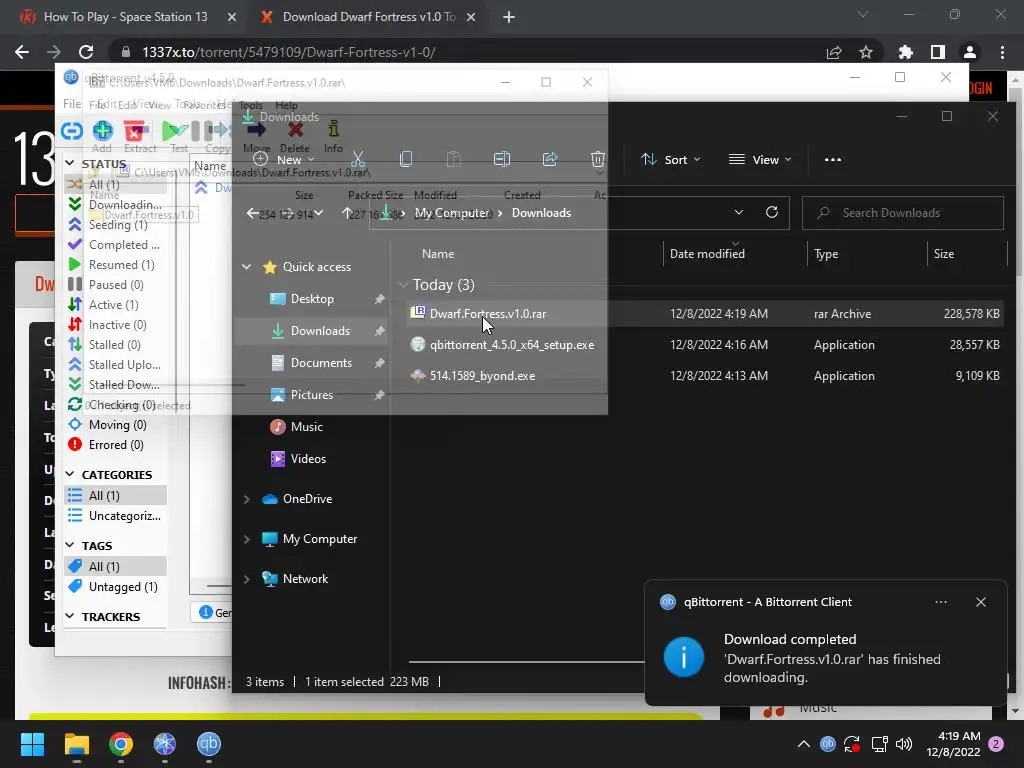Collapse the Quick access tree node
This screenshot has width=1024, height=768.
click(x=246, y=266)
